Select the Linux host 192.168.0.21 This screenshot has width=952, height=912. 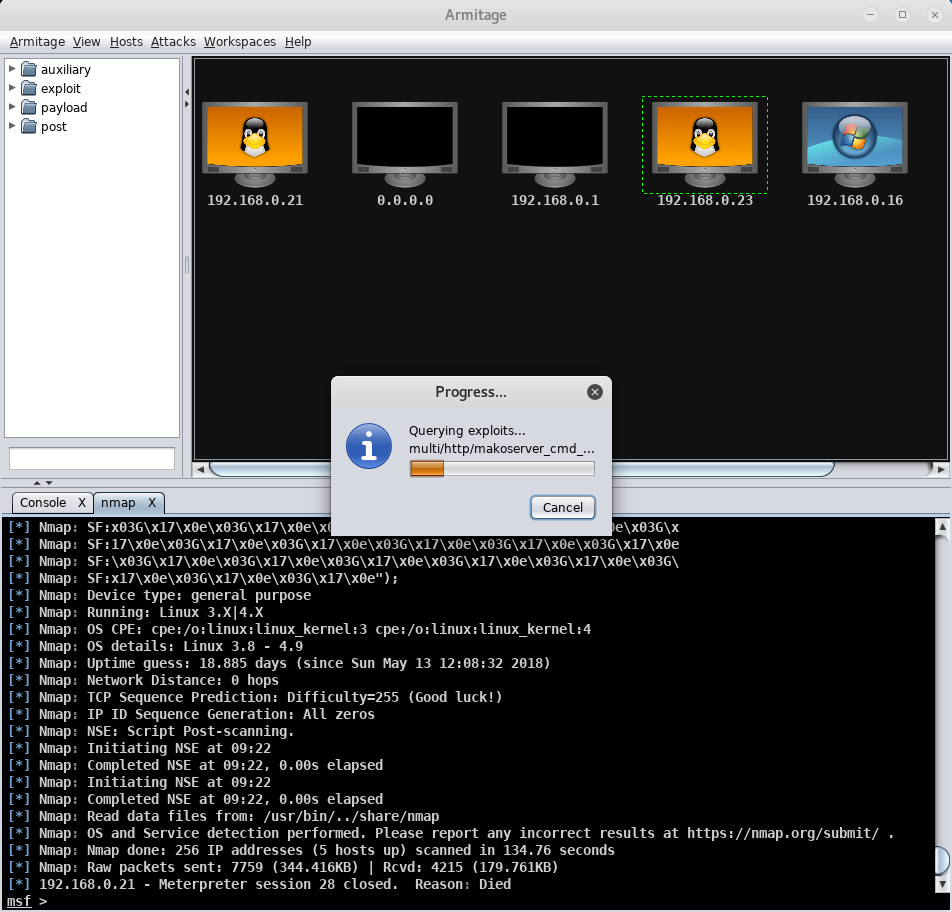point(255,145)
